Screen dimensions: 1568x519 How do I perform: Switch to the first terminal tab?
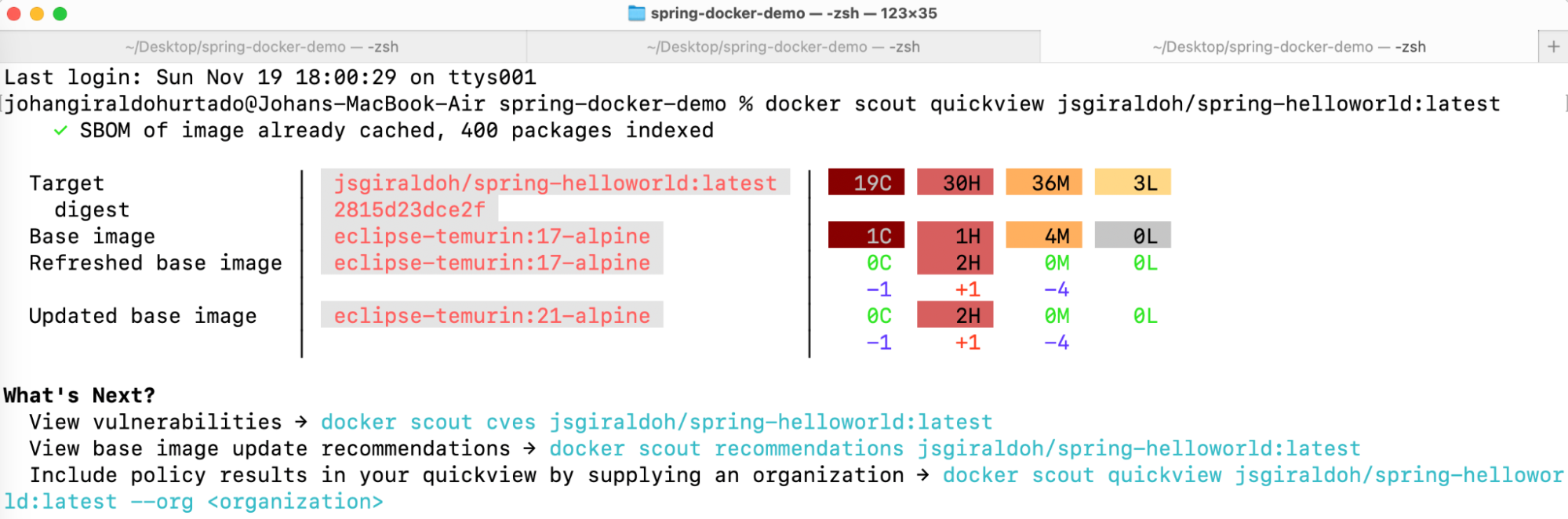click(262, 47)
